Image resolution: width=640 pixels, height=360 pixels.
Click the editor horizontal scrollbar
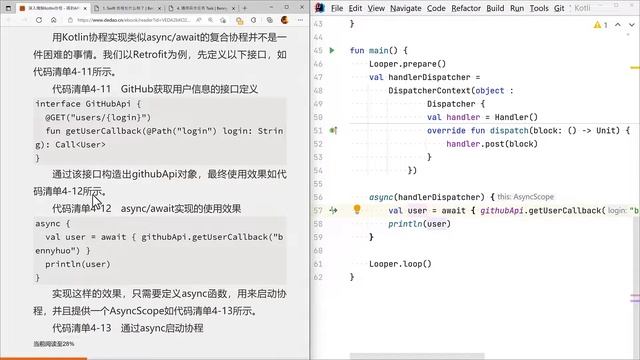(417, 356)
